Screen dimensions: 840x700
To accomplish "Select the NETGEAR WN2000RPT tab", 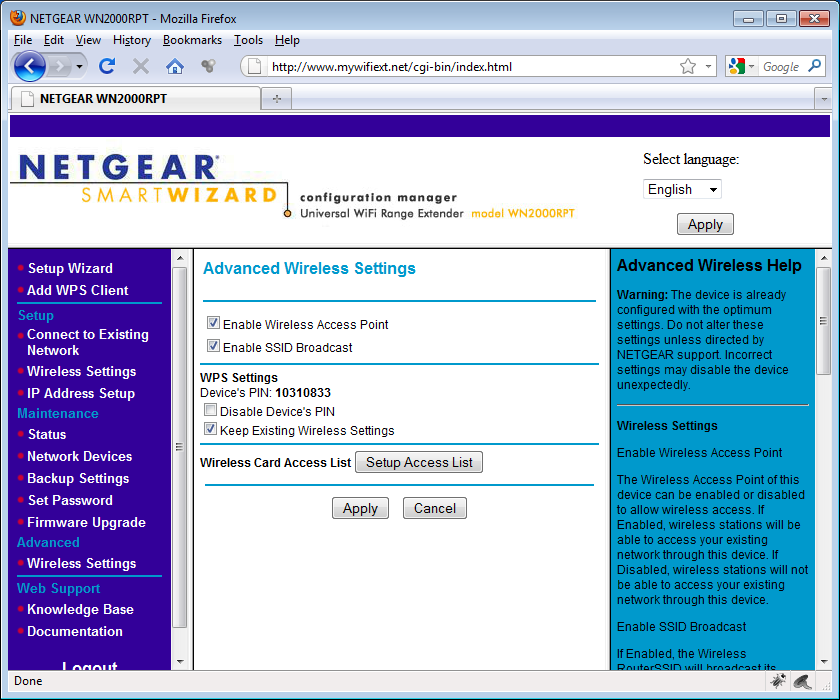I will pos(136,99).
